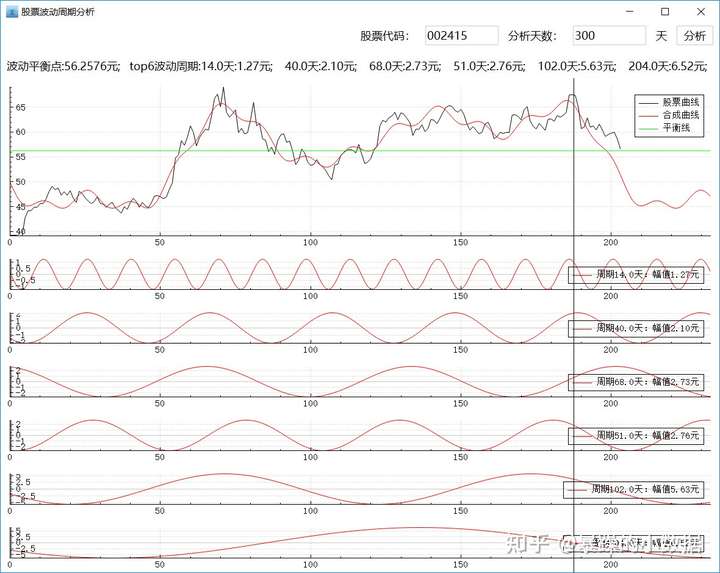720x573 pixels.
Task: Click the 波动平衡点:56.2576元 text
Action: tap(63, 66)
